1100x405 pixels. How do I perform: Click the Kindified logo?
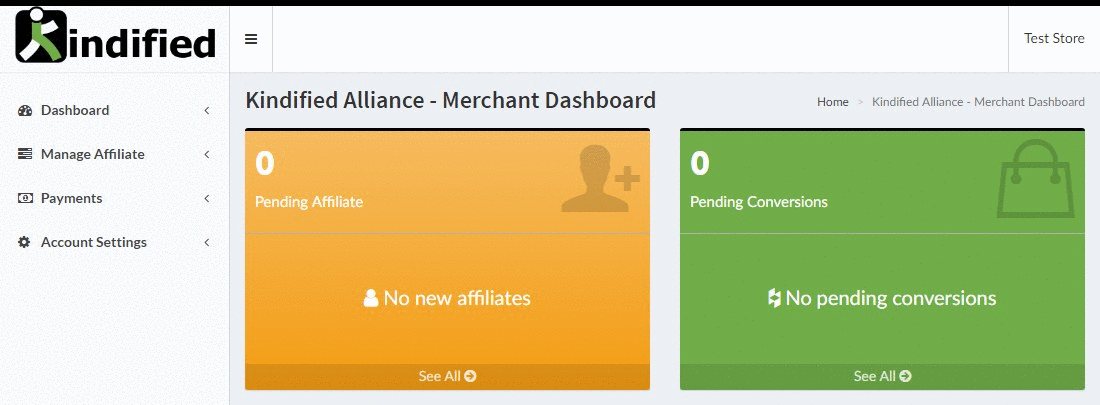[115, 37]
